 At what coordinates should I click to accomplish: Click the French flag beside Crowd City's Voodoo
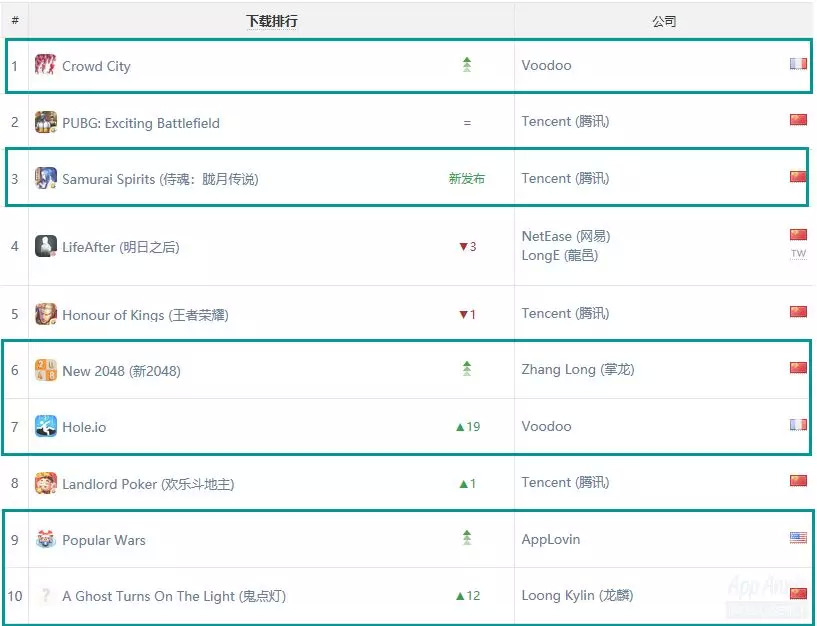[798, 64]
